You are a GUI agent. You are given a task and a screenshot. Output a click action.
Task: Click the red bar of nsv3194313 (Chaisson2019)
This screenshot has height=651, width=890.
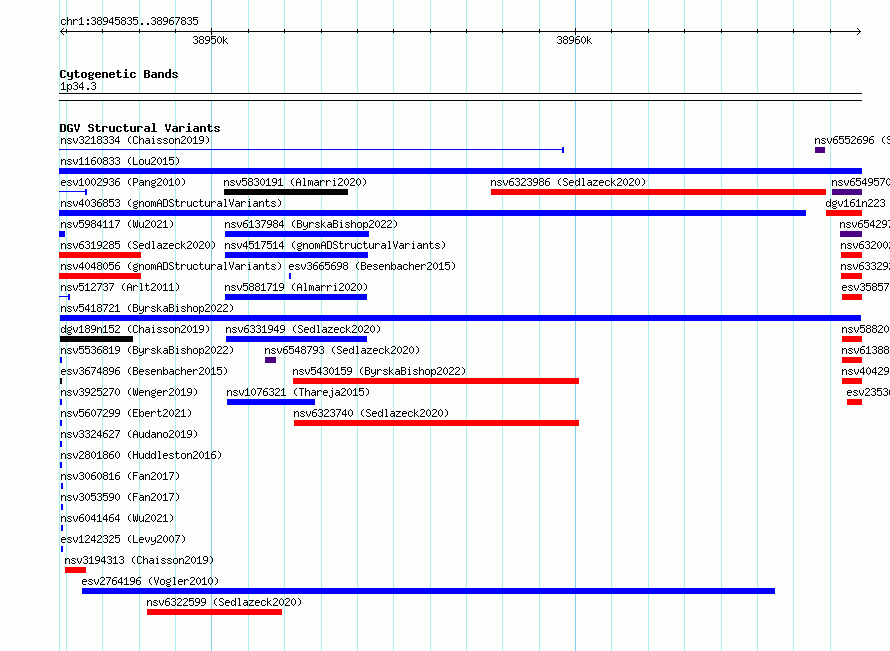pyautogui.click(x=75, y=570)
